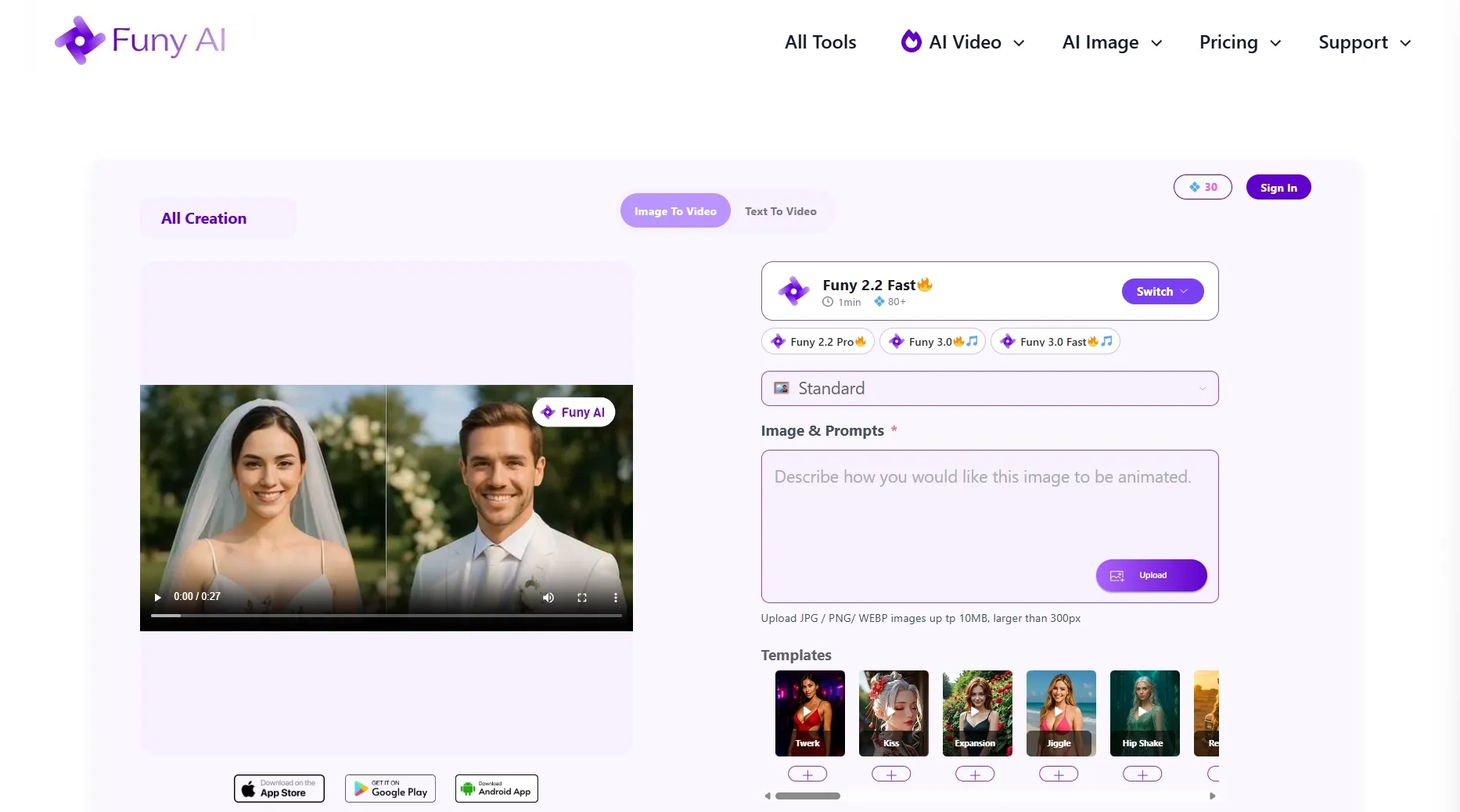Click the Sign In button
1460x812 pixels.
click(x=1278, y=187)
